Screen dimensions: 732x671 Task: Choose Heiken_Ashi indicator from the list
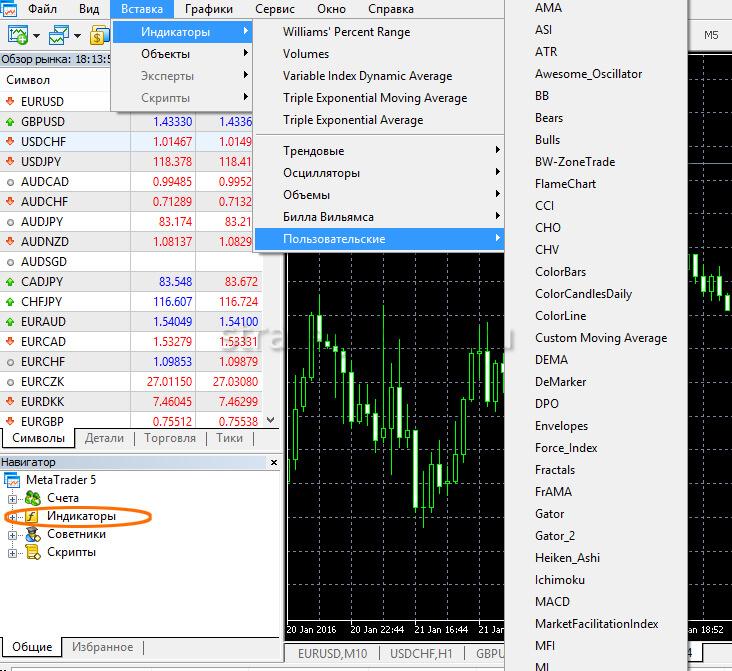(x=567, y=558)
